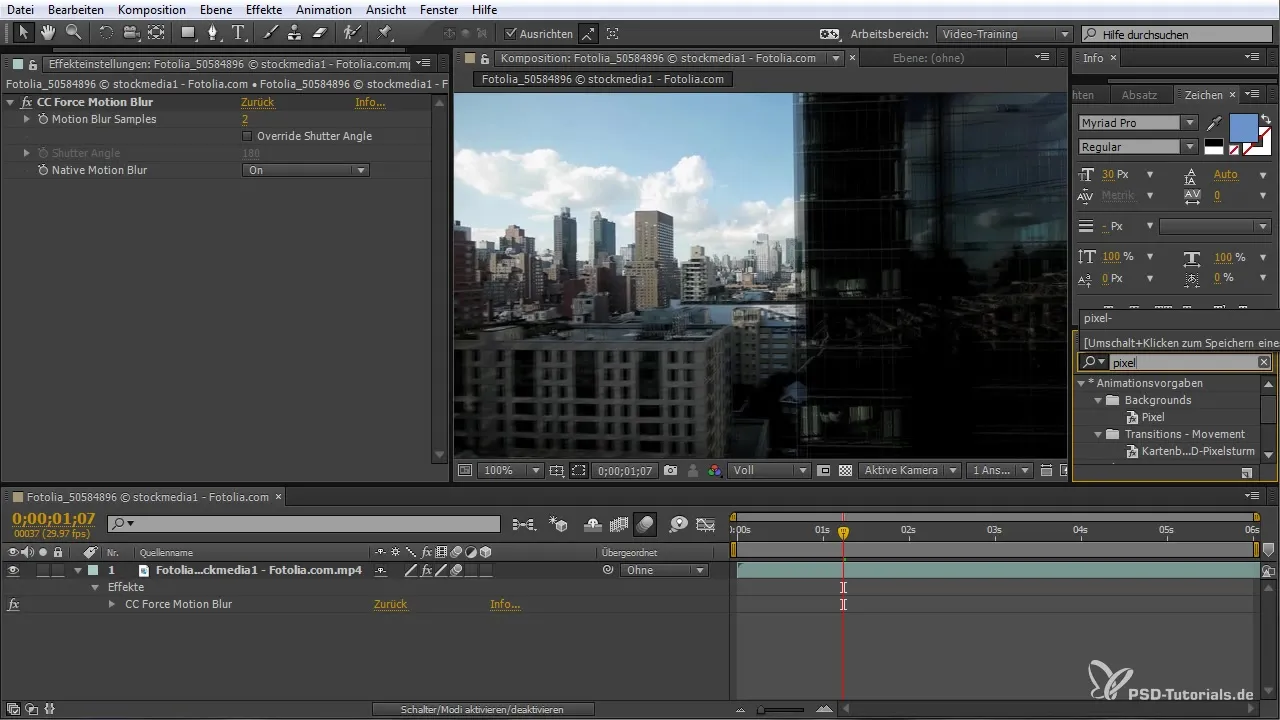
Task: Open the Animation menu
Action: click(324, 9)
